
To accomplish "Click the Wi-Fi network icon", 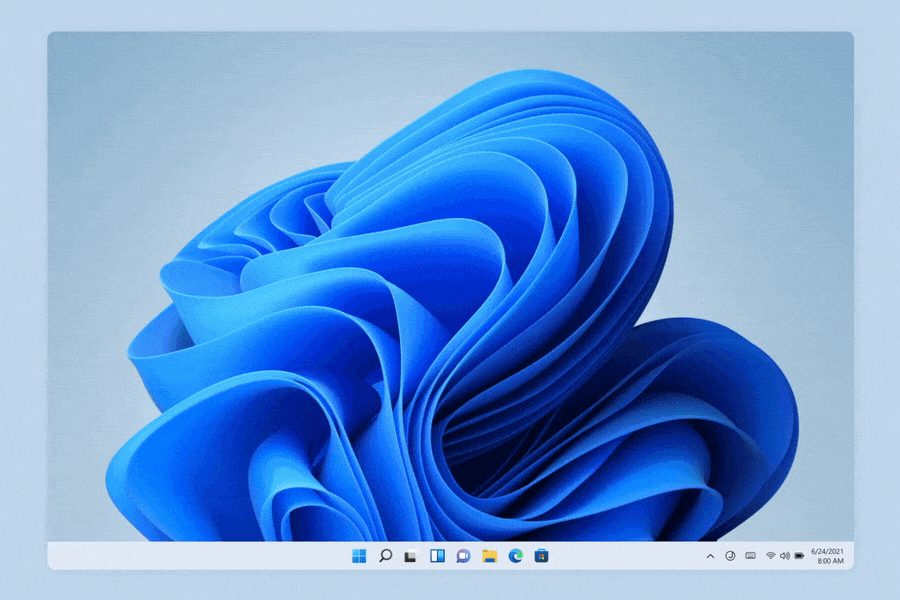I will point(771,557).
